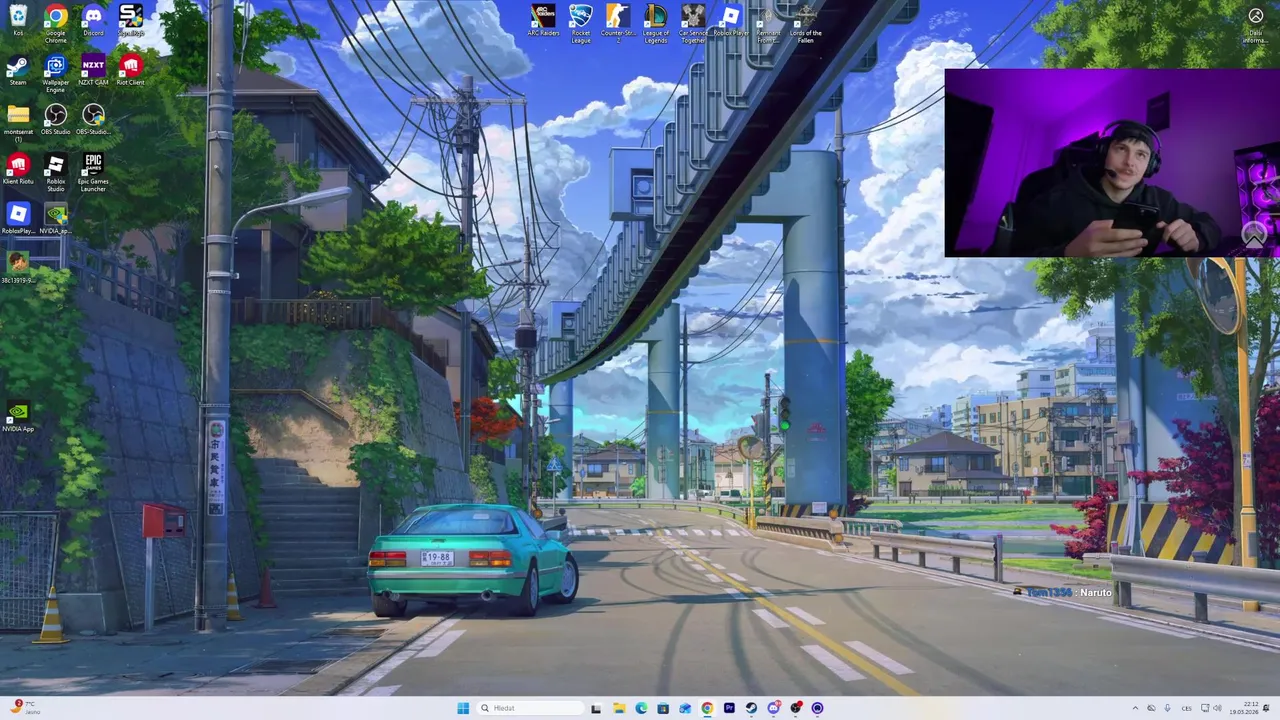Image resolution: width=1280 pixels, height=720 pixels.
Task: Click the Další informa... wallpaper info icon
Action: [x=1255, y=25]
